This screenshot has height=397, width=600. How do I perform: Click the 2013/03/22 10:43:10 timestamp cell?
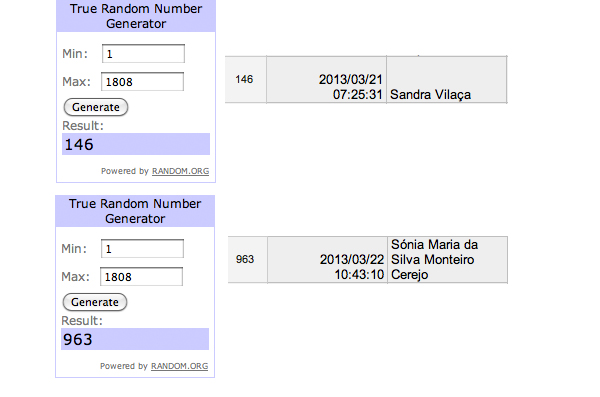pyautogui.click(x=328, y=260)
